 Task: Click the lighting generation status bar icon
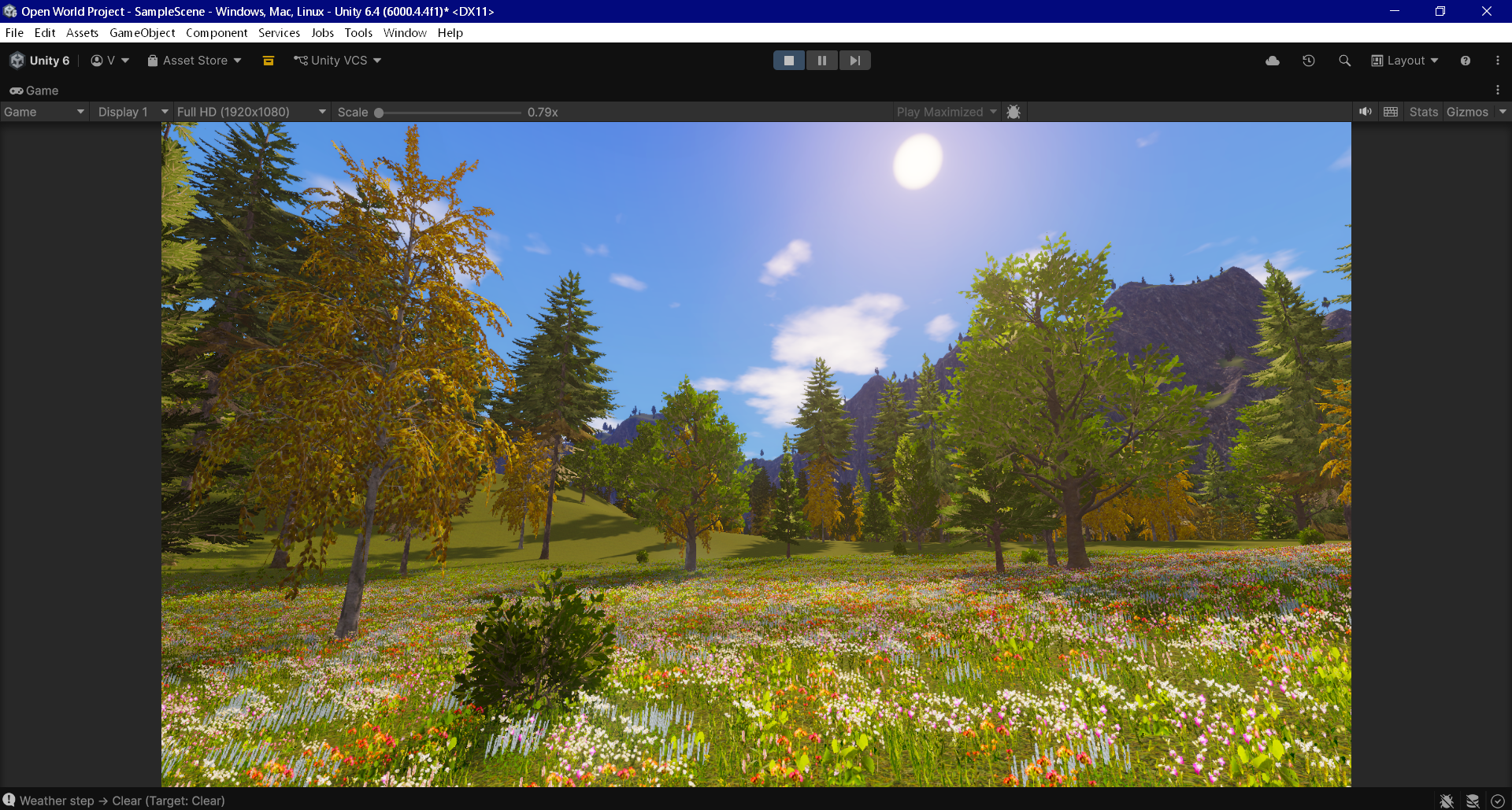[x=1473, y=801]
